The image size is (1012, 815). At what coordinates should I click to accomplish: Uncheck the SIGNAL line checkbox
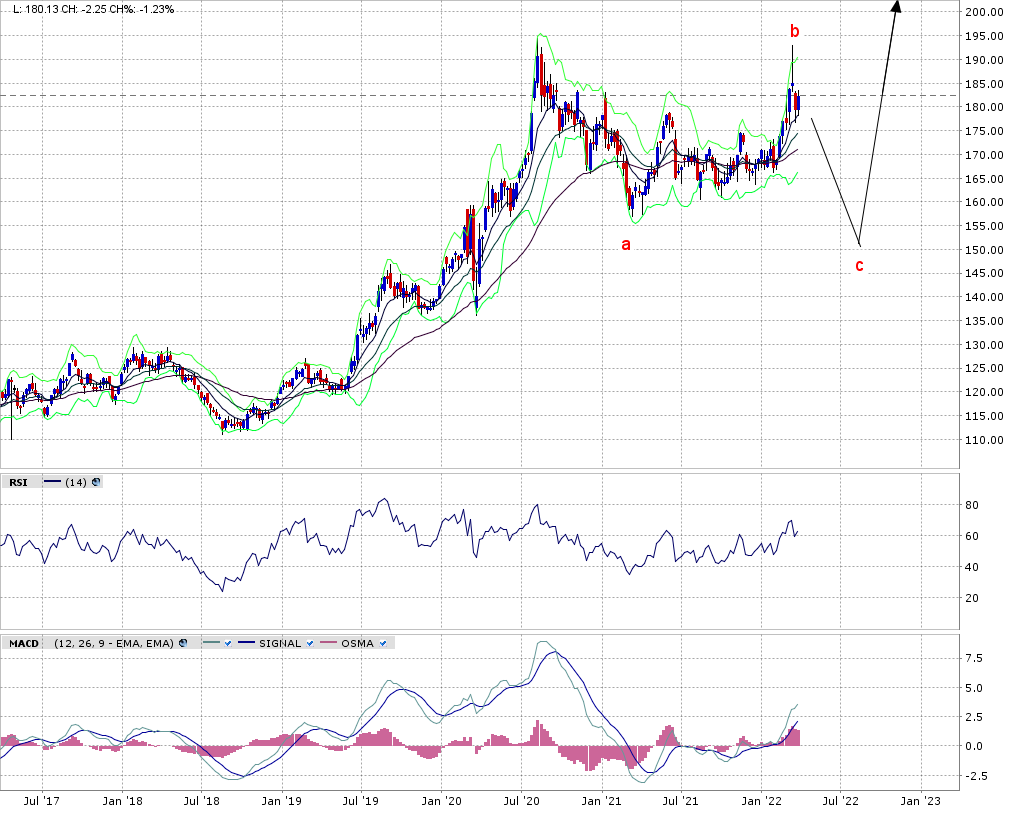pyautogui.click(x=310, y=643)
